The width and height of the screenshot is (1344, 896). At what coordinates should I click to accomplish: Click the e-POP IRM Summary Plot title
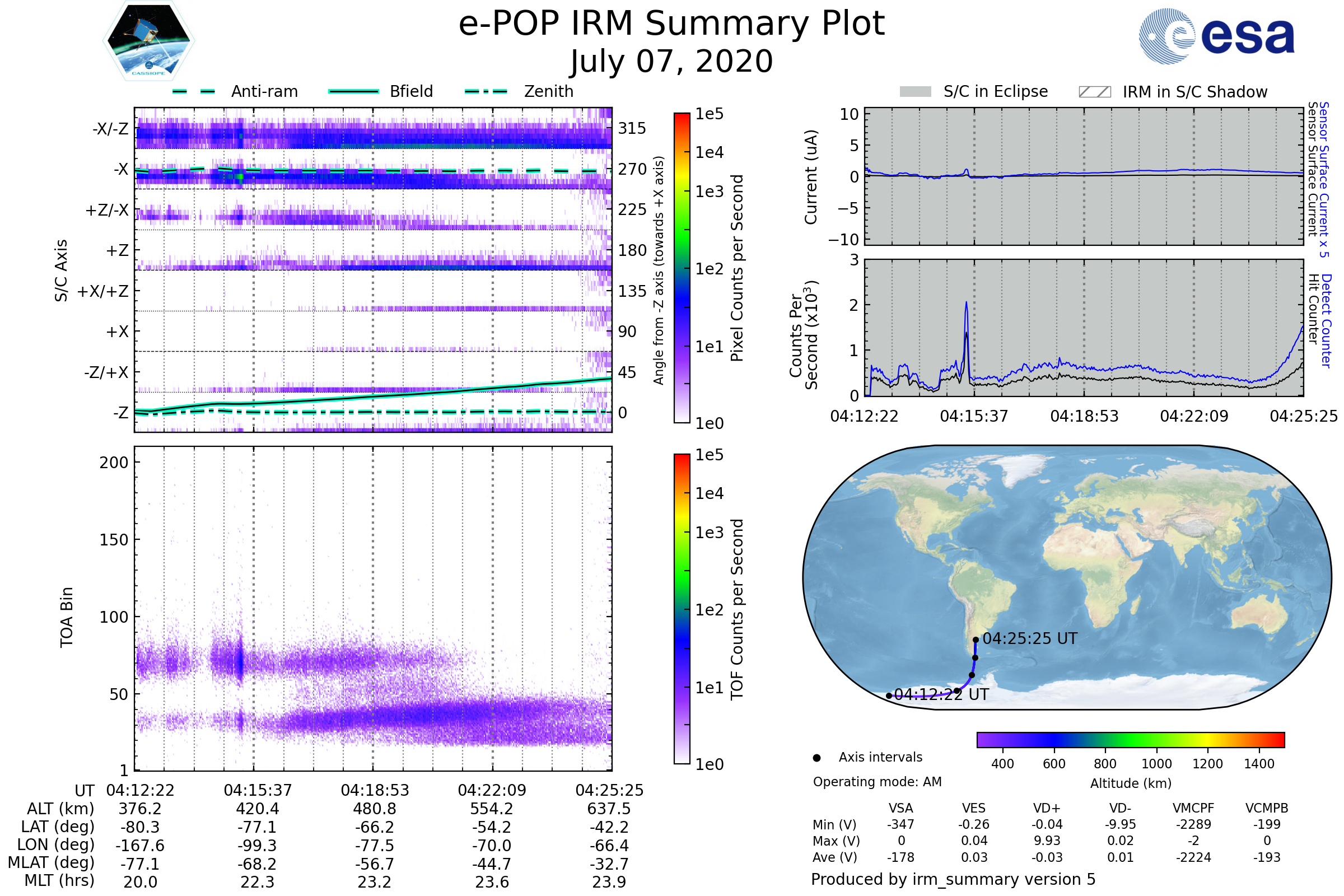point(671,24)
